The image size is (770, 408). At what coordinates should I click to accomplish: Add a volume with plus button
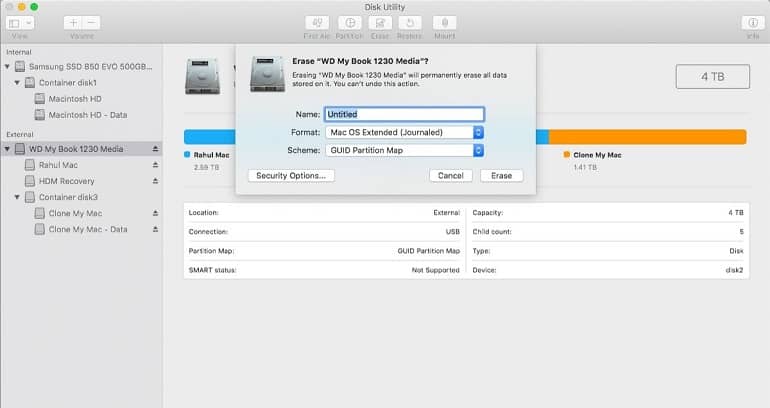click(x=73, y=23)
